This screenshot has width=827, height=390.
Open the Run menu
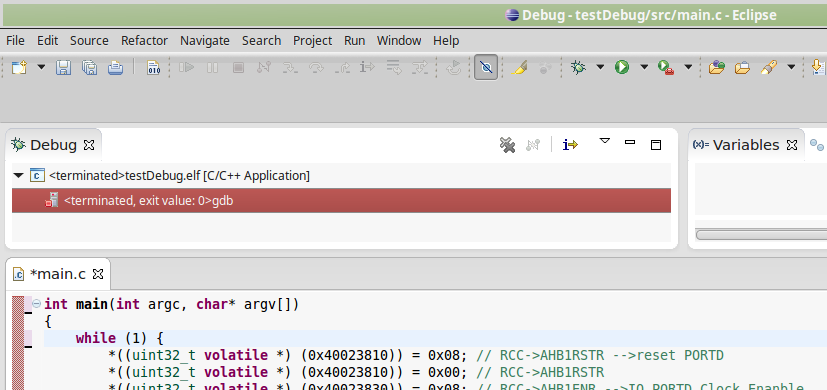tap(354, 41)
